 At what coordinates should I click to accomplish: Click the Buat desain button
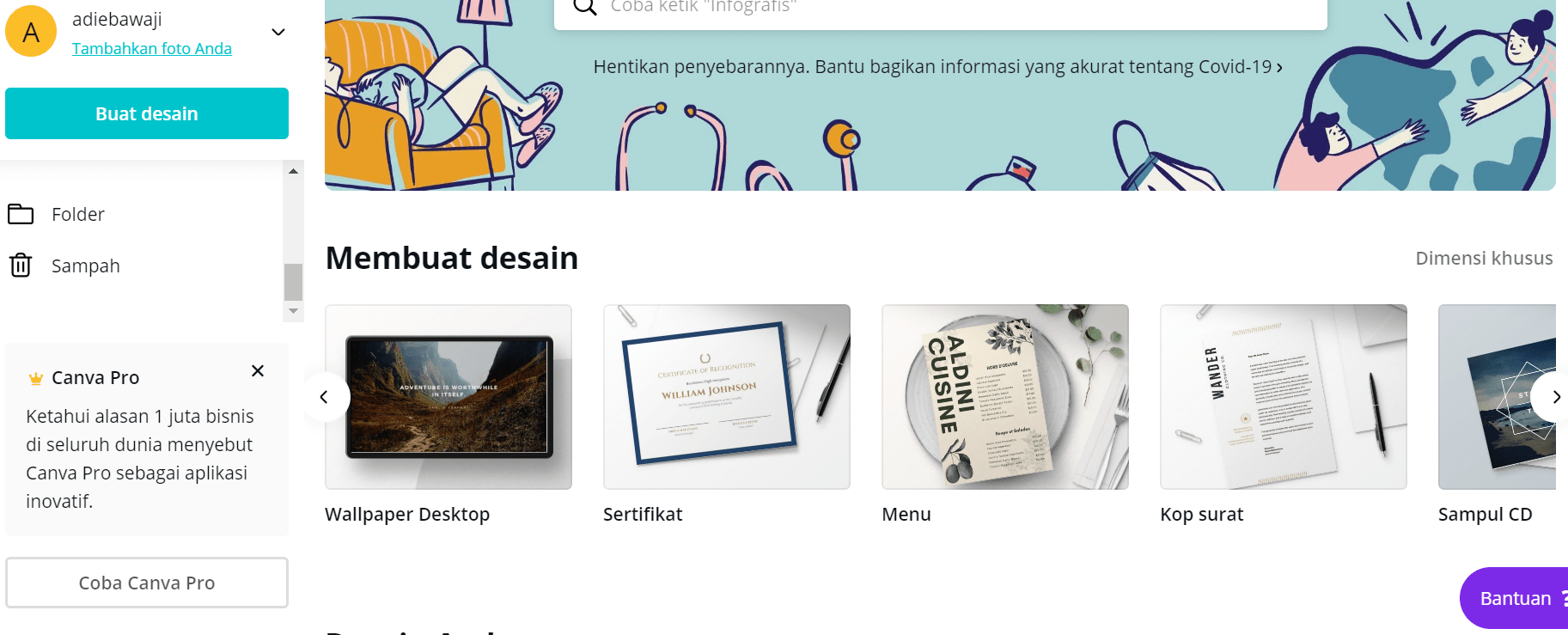(147, 113)
